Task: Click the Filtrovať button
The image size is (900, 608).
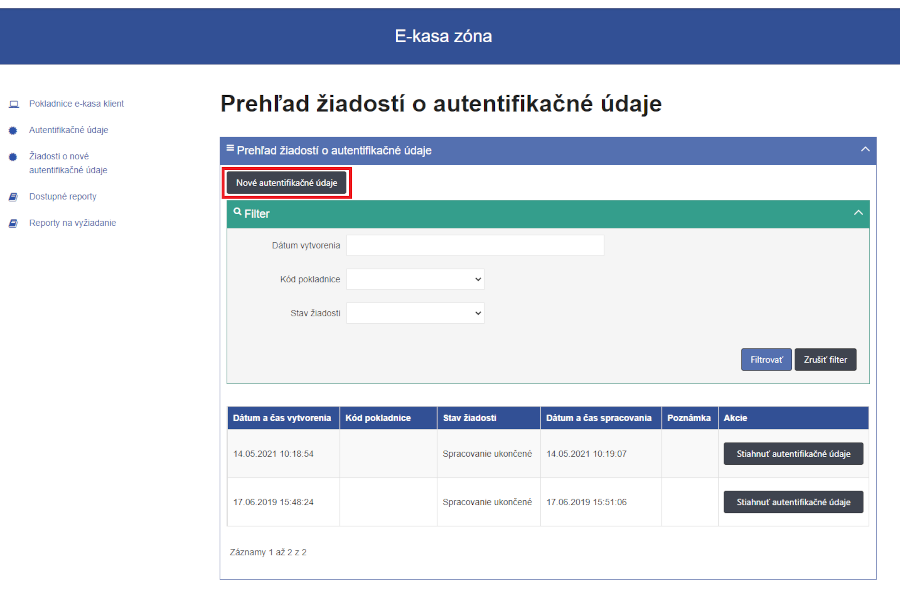Action: tap(766, 360)
